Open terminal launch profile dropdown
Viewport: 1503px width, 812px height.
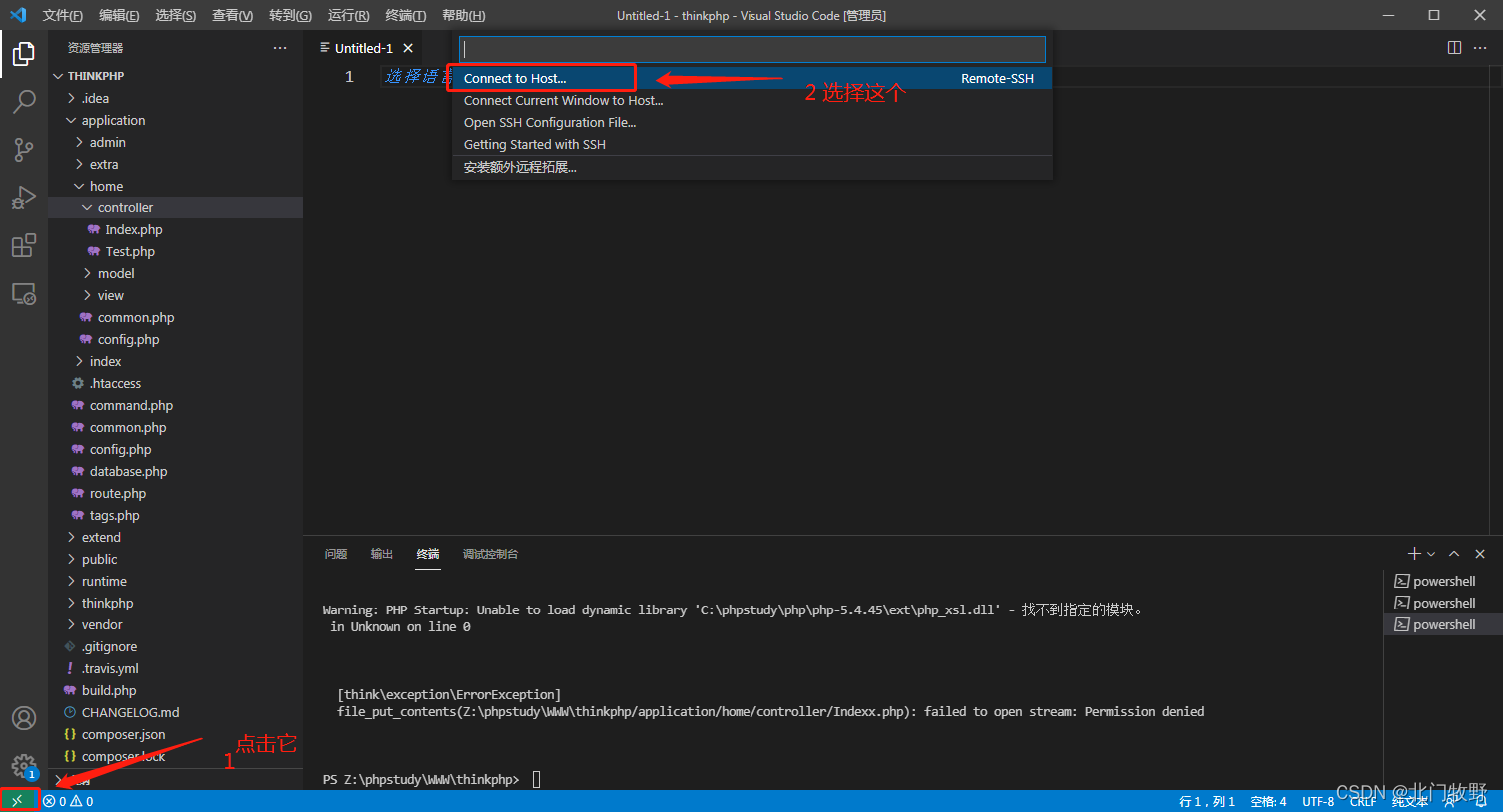[1431, 554]
